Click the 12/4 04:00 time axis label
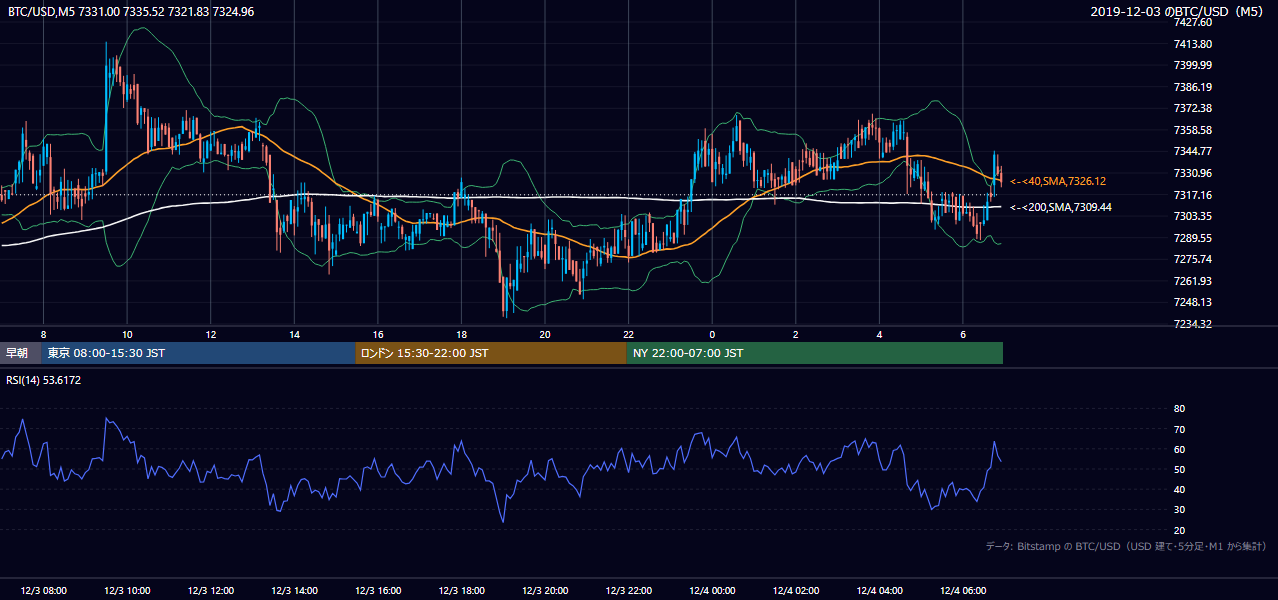This screenshot has width=1278, height=600. click(x=878, y=590)
